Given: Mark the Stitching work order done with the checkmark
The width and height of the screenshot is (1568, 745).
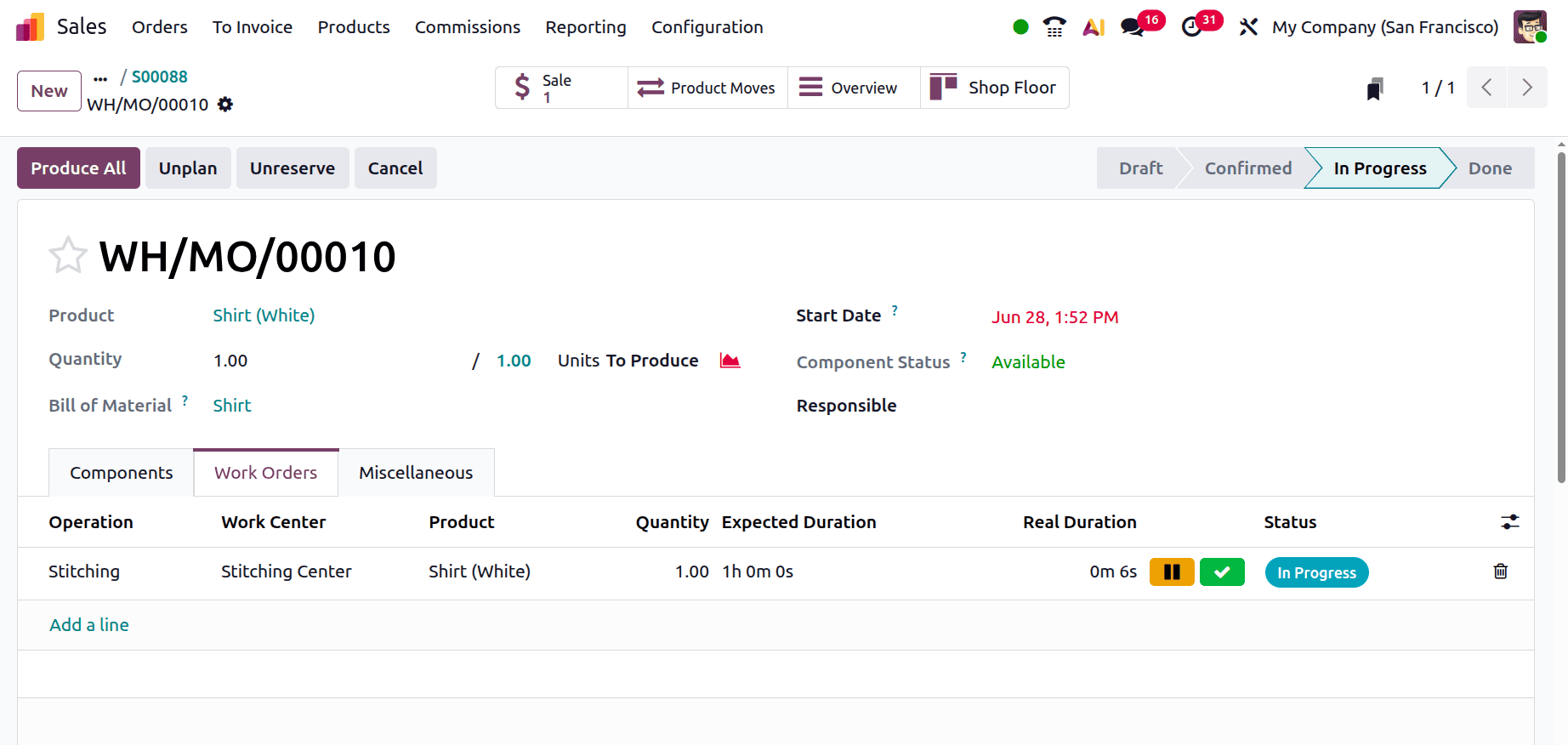Looking at the screenshot, I should coord(1222,572).
